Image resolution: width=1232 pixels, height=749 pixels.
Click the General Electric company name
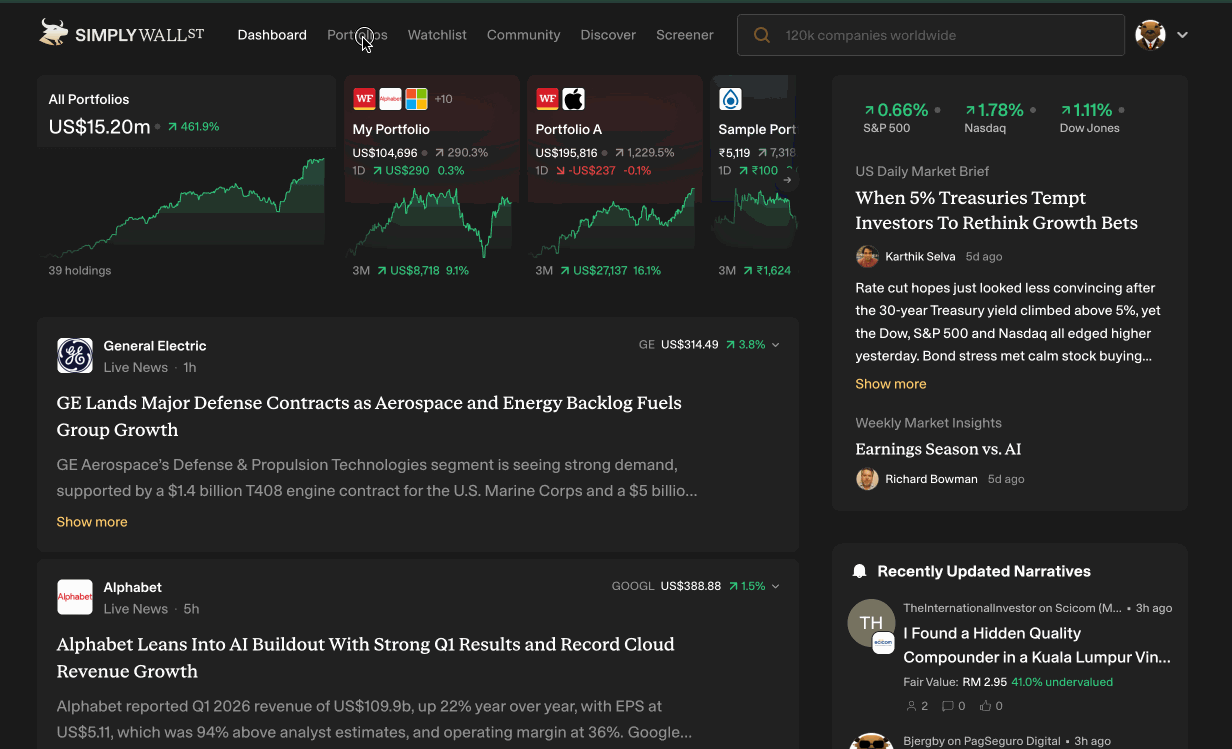tap(155, 346)
